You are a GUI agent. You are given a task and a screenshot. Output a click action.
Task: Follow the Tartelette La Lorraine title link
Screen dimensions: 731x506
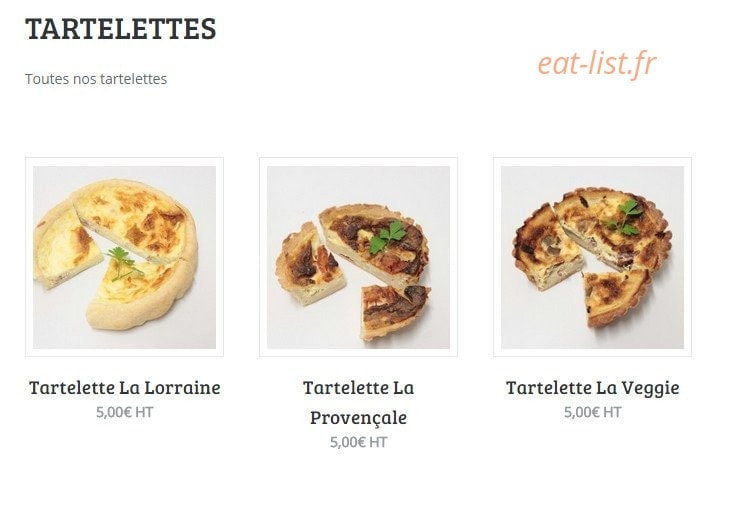[x=124, y=388]
